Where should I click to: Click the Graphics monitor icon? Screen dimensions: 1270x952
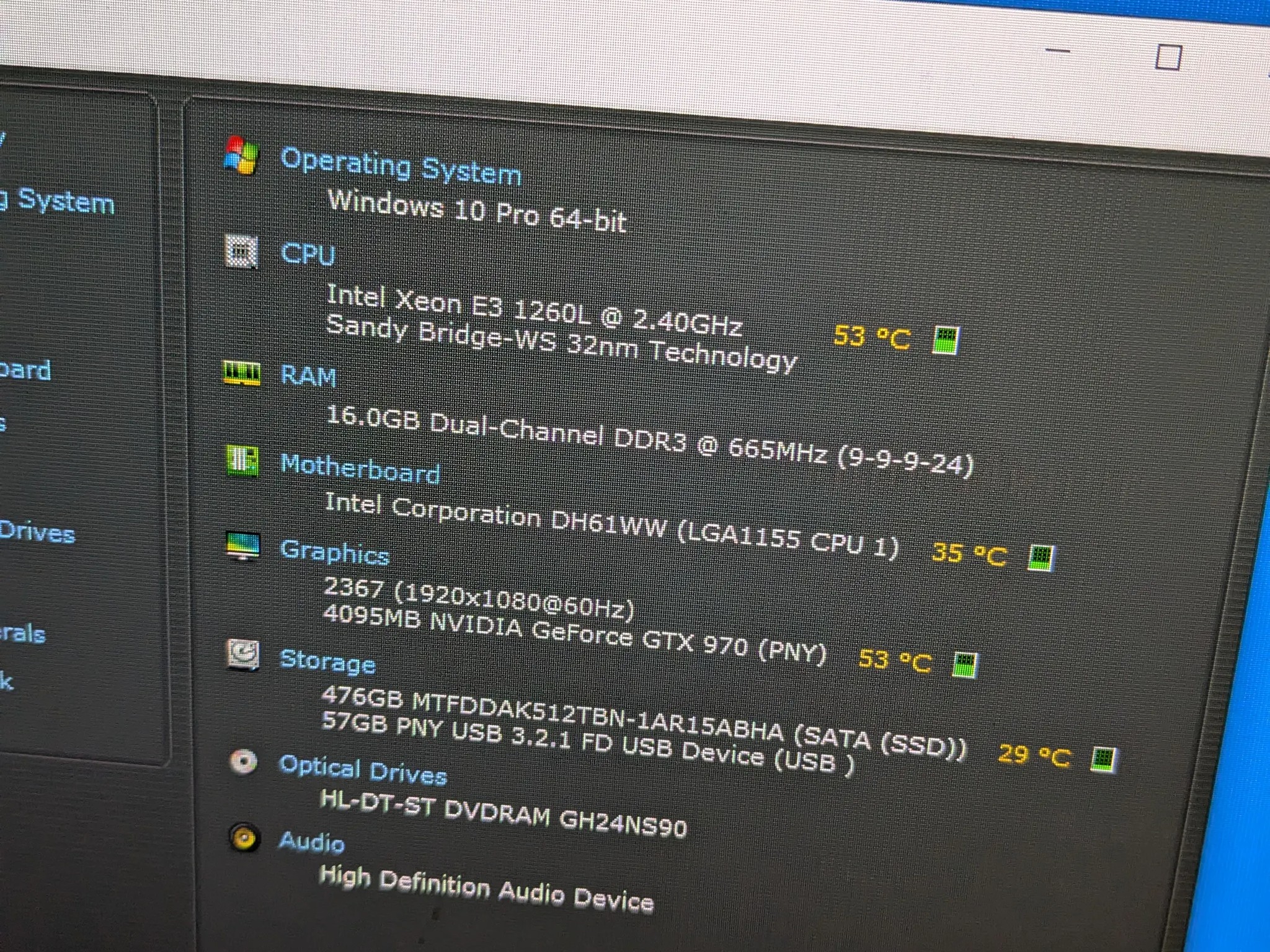pyautogui.click(x=242, y=546)
